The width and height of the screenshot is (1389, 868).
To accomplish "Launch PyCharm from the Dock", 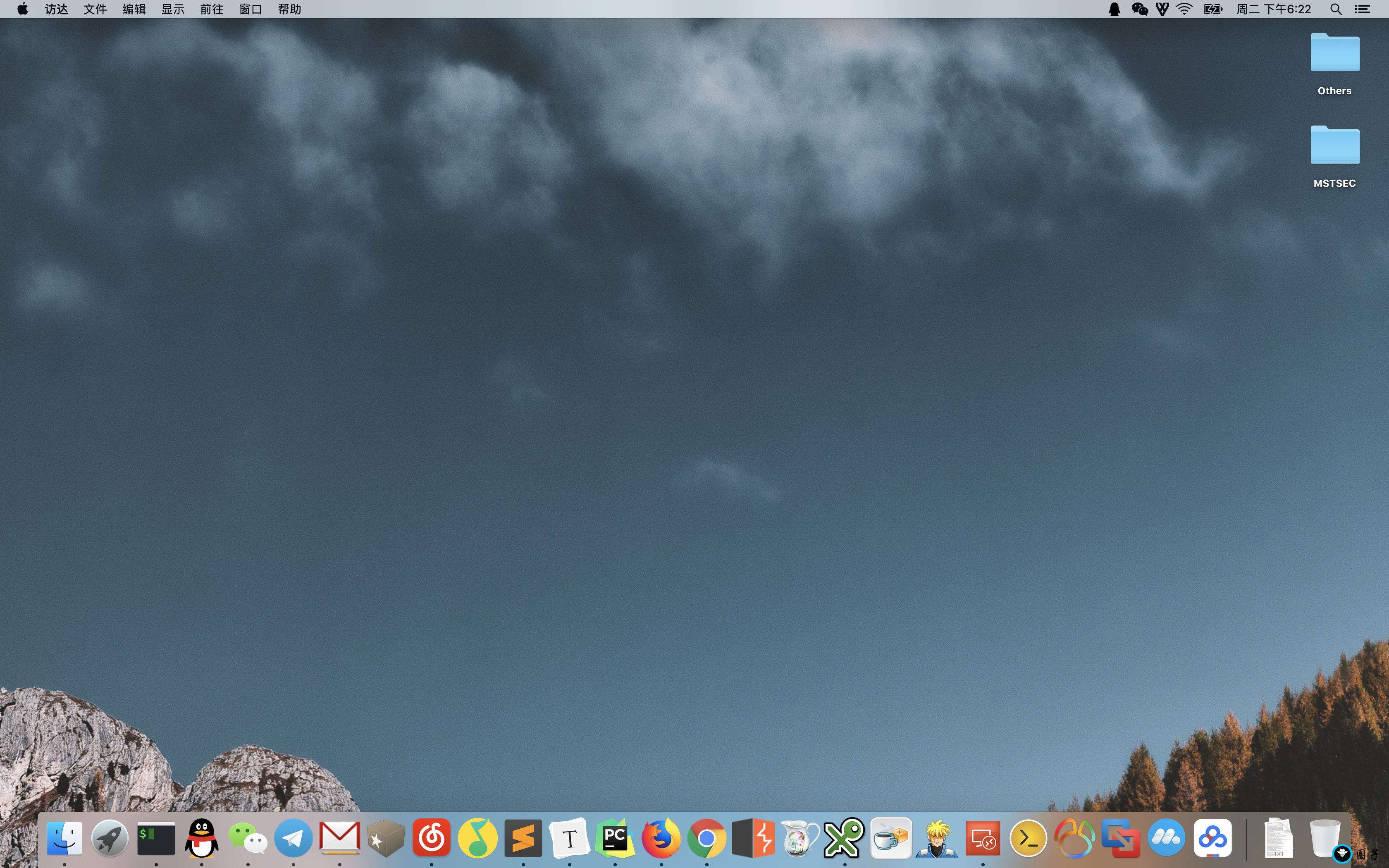I will pos(615,838).
